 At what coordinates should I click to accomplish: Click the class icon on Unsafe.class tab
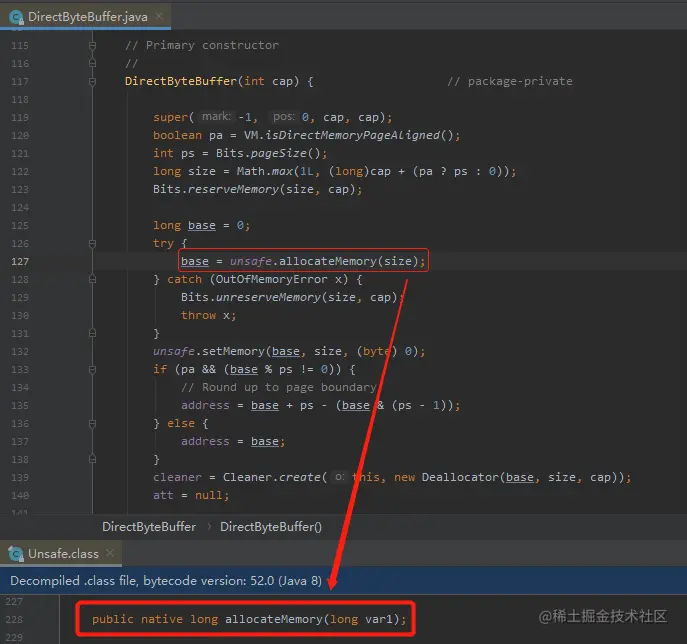[x=16, y=554]
